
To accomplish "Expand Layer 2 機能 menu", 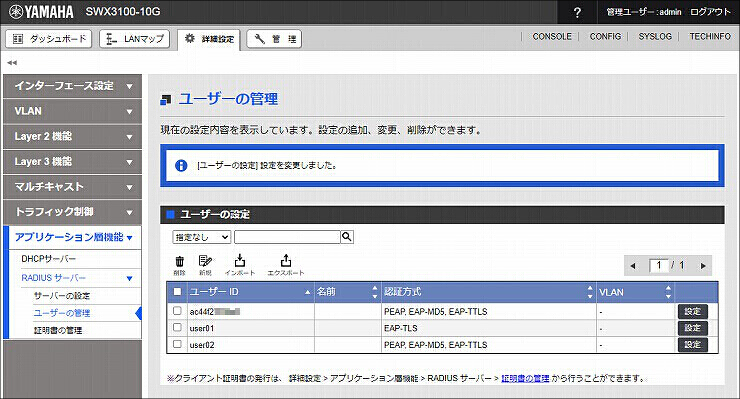I will (x=72, y=136).
